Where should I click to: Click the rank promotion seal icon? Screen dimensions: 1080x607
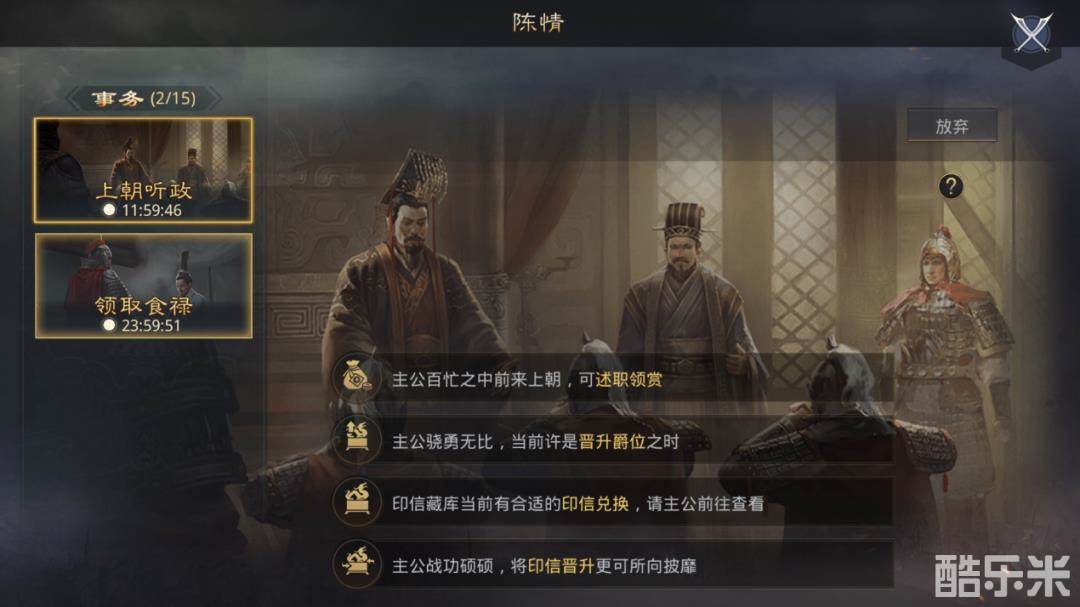[x=357, y=440]
